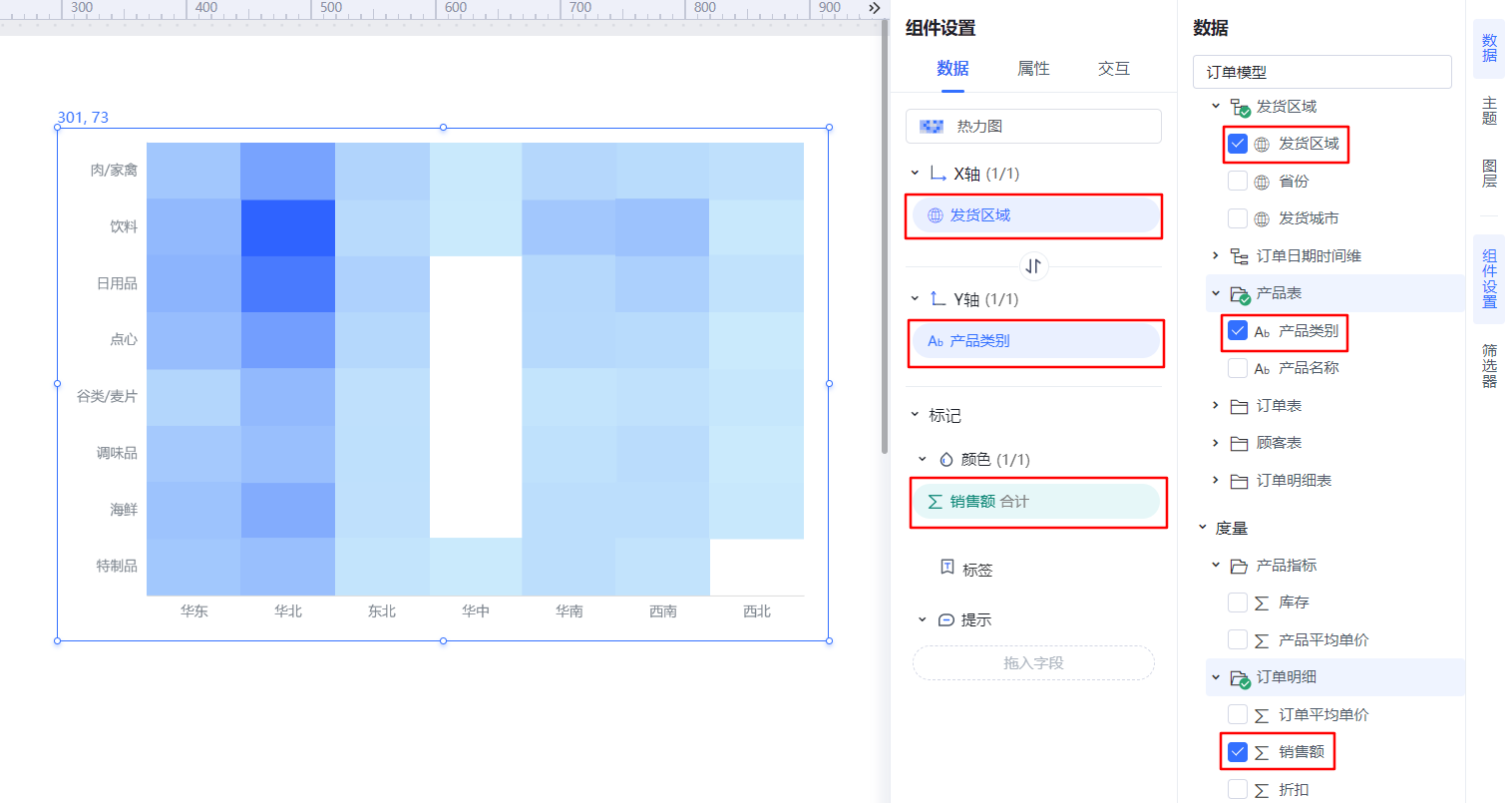The width and height of the screenshot is (1512, 803).
Task: Uncheck the 产品类别 checkbox
Action: [1238, 330]
